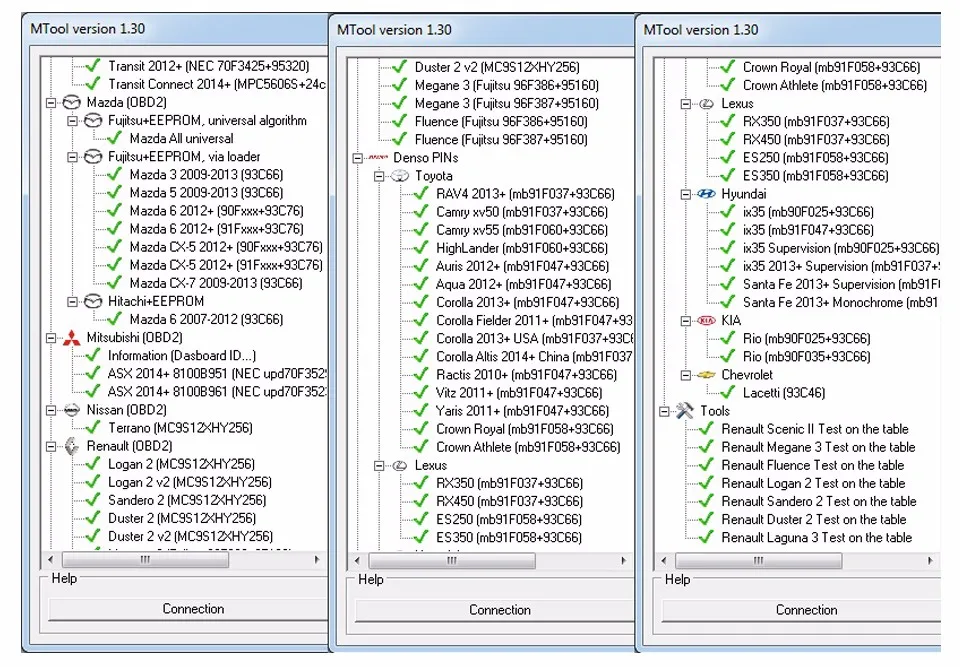Click the Mazda icon beside Fujitsu+EEPROM, via loader
This screenshot has height=667, width=960.
[93, 157]
